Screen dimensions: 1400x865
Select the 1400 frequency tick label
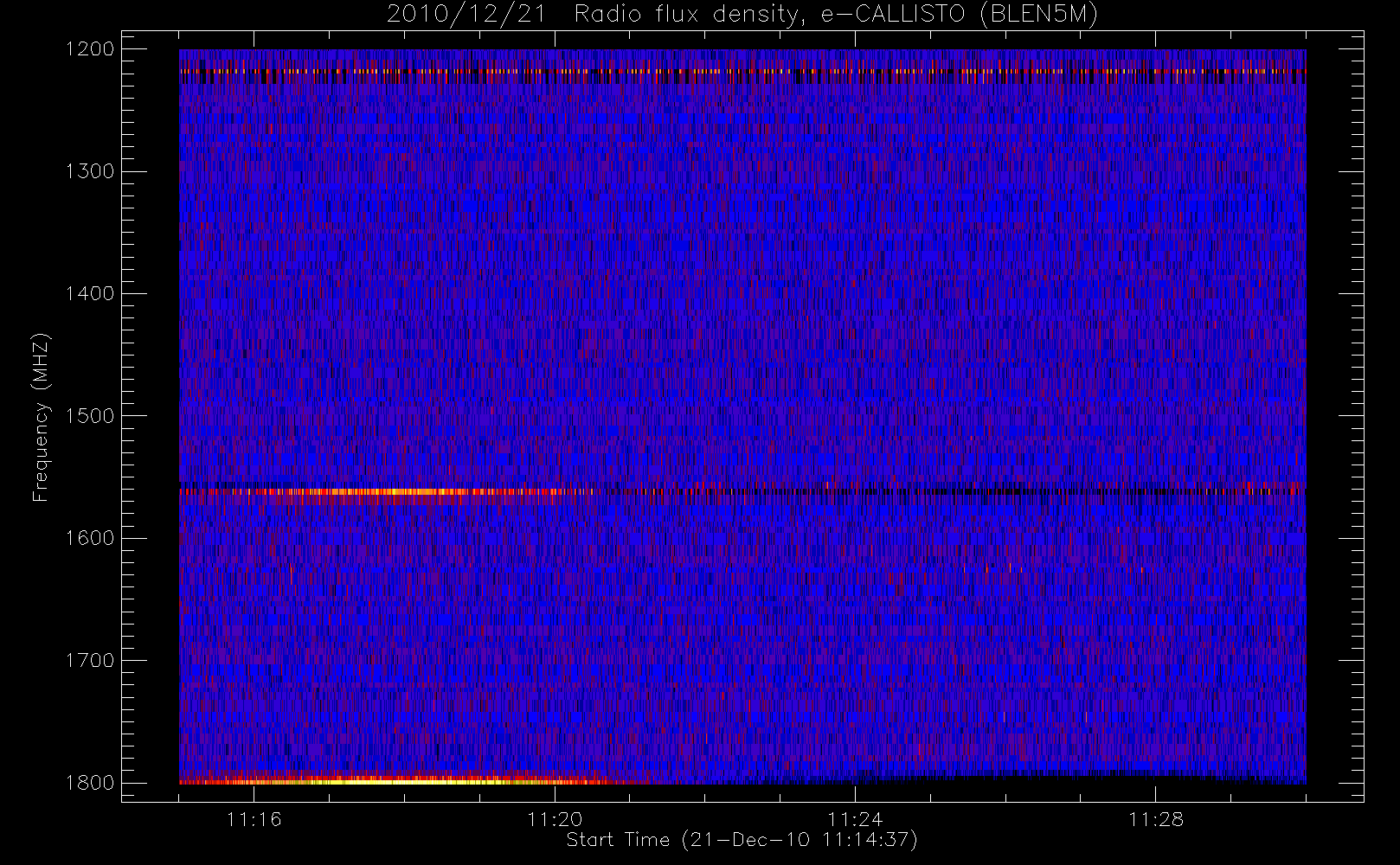pyautogui.click(x=90, y=293)
